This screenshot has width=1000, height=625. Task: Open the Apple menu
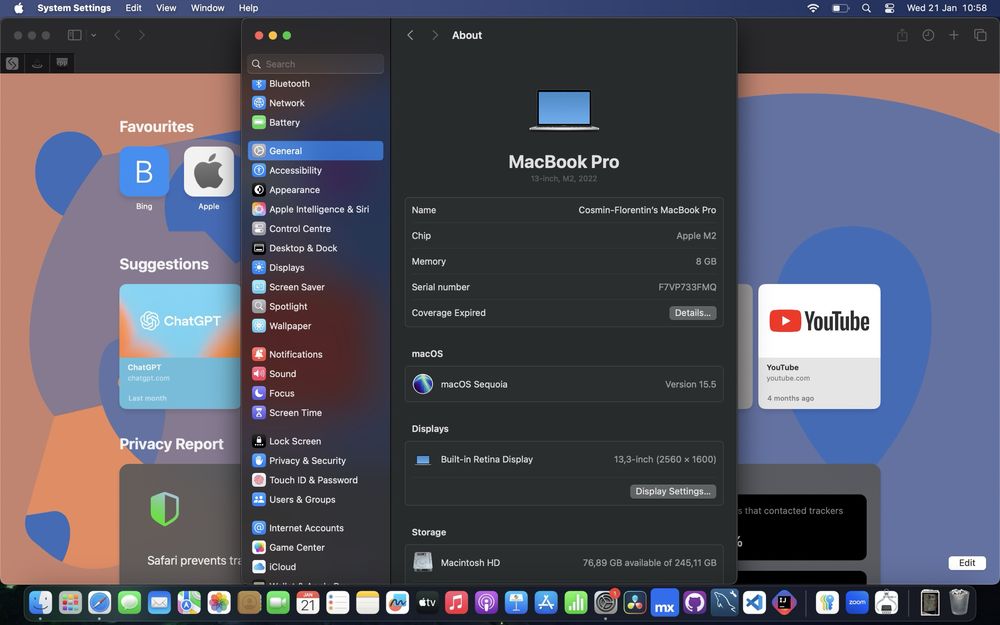18,8
